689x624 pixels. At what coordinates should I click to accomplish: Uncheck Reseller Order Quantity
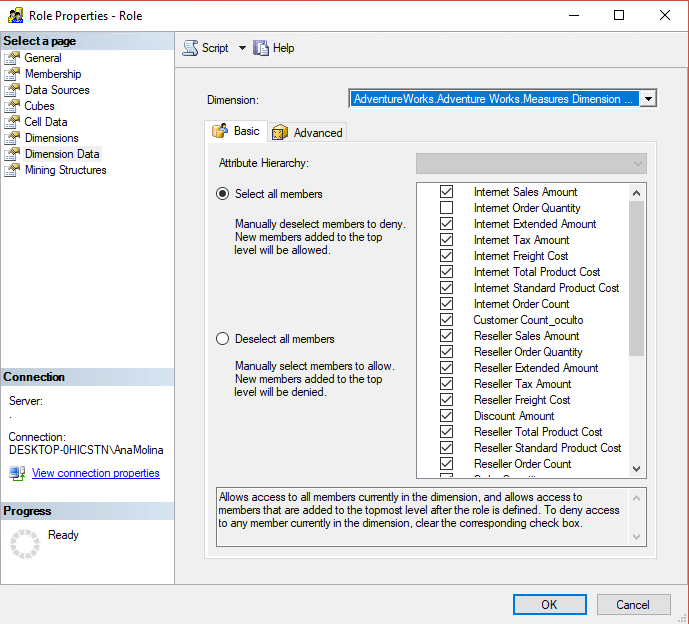click(x=446, y=352)
